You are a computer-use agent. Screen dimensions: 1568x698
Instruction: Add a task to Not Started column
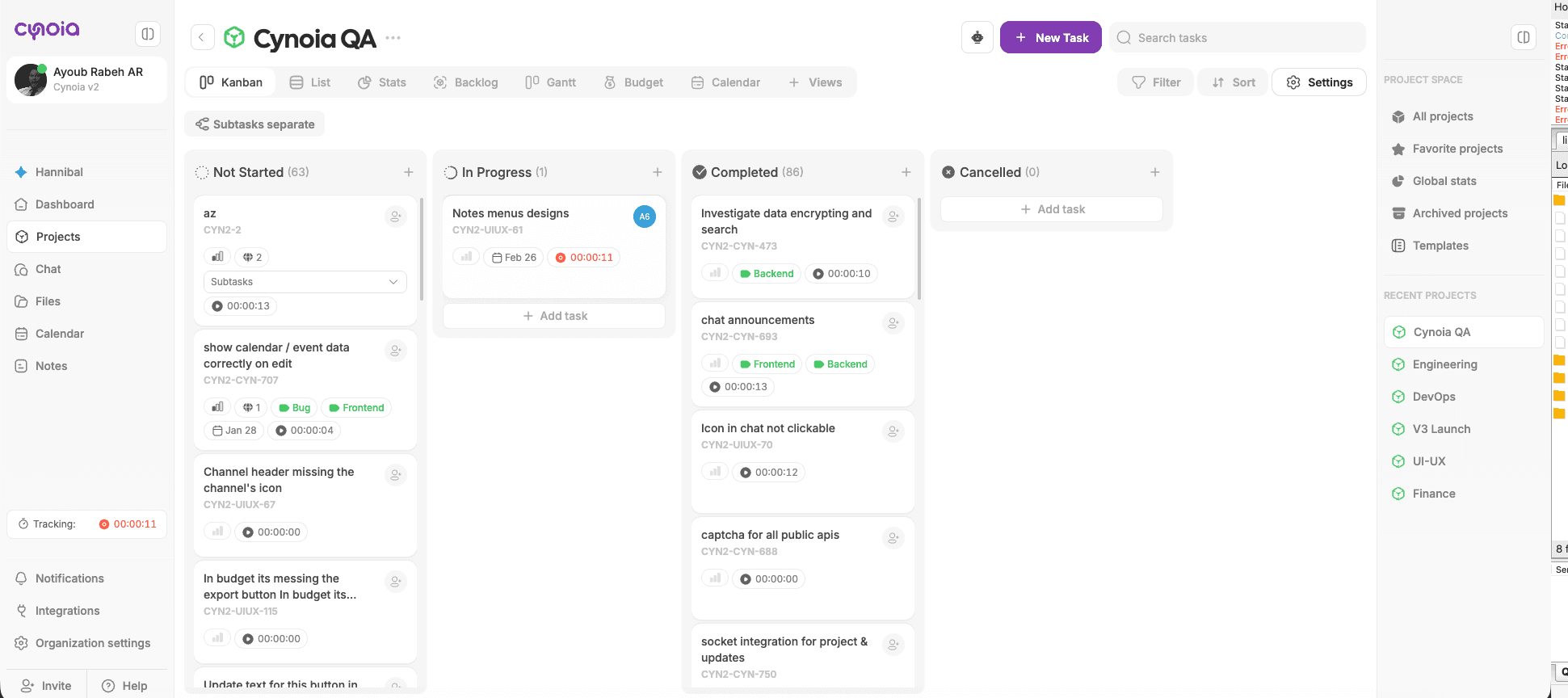pos(409,172)
